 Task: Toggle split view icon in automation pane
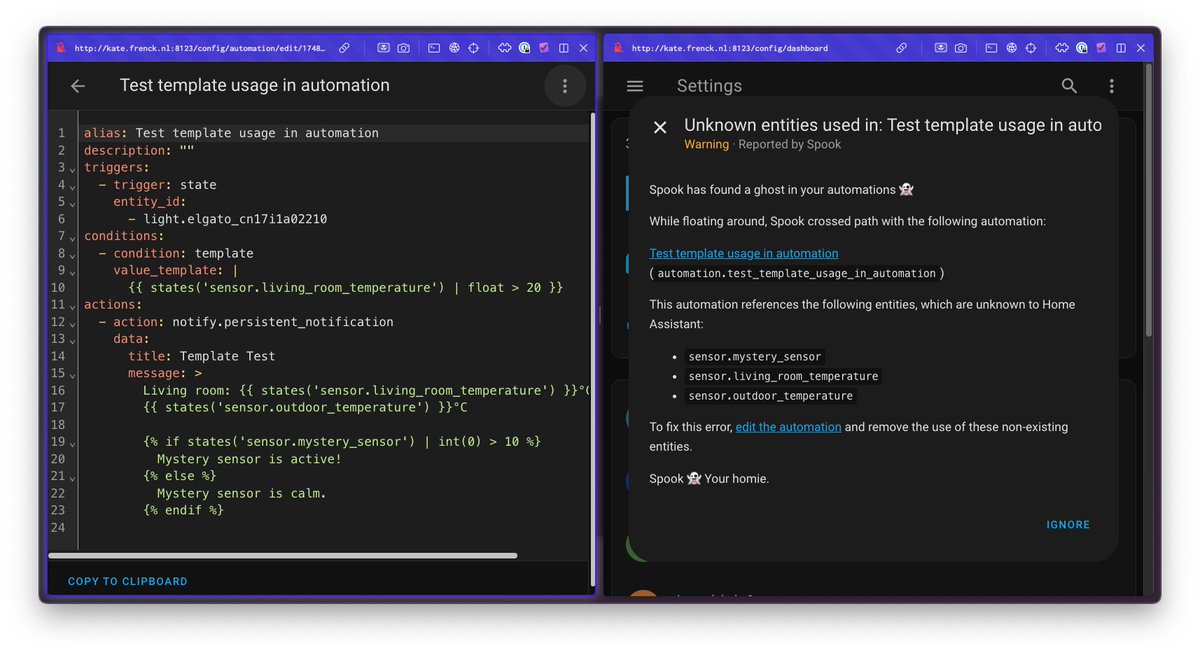coord(564,47)
